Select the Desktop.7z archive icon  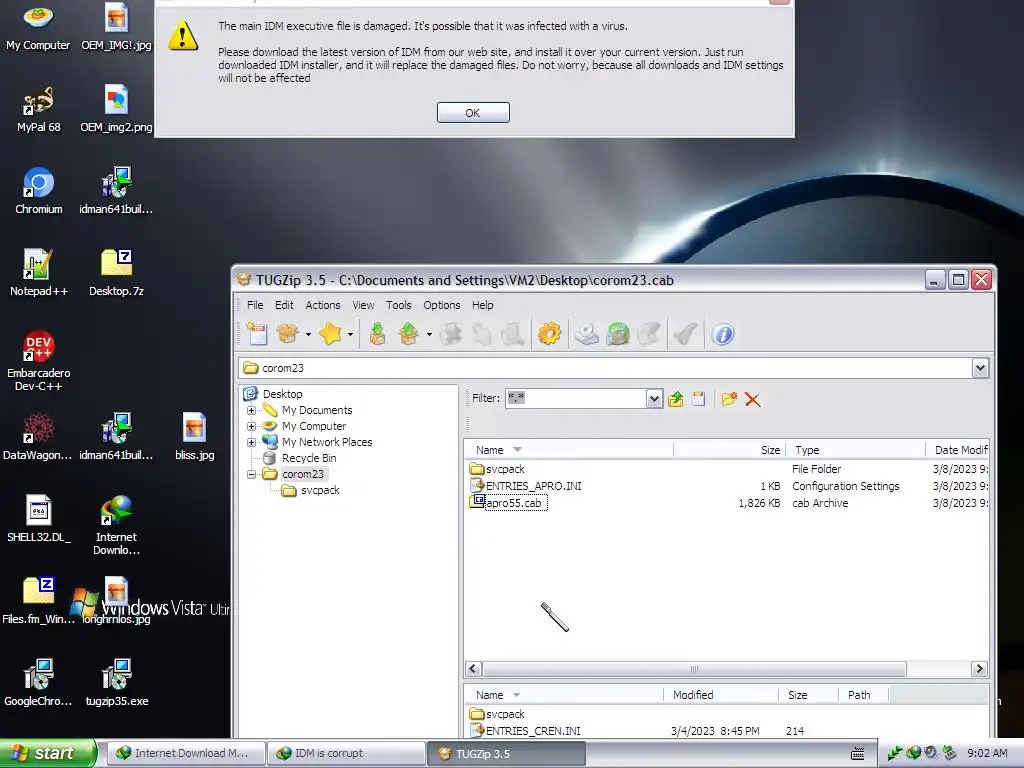116,273
